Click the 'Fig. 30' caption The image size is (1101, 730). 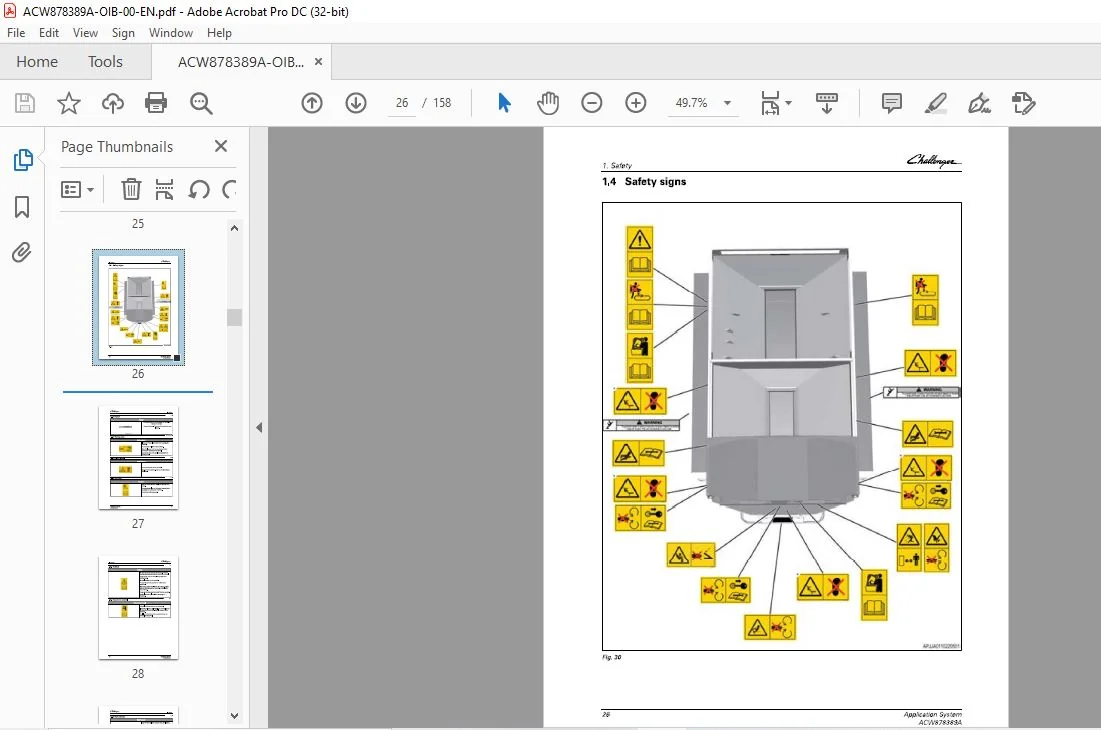tap(612, 658)
